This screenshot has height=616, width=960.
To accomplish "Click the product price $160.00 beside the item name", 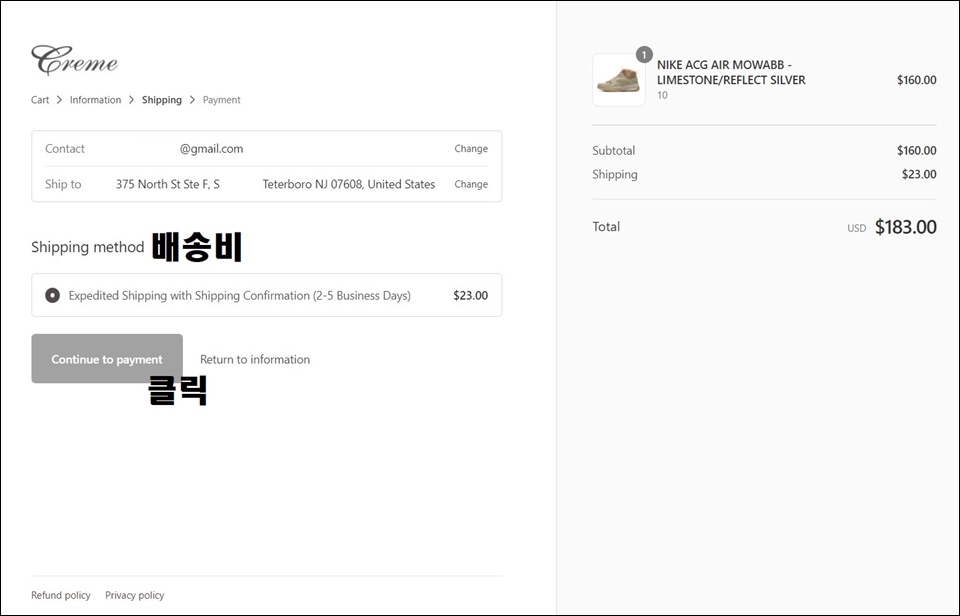I will click(x=917, y=80).
